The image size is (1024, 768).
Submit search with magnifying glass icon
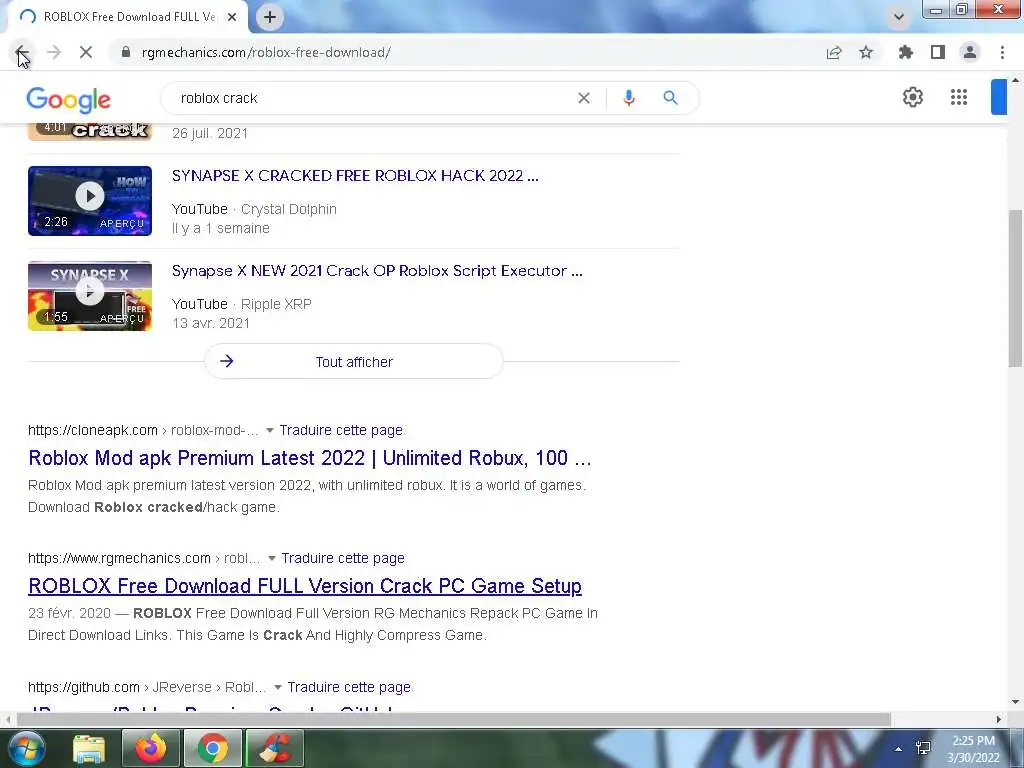pyautogui.click(x=670, y=98)
